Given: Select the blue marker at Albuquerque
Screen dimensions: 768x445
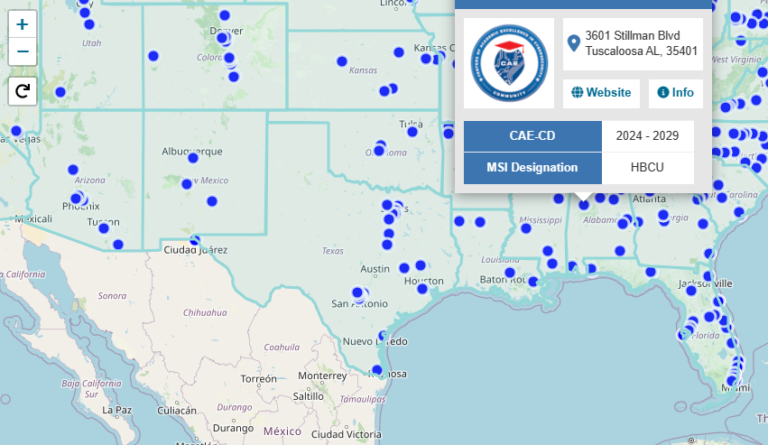Looking at the screenshot, I should click(191, 156).
